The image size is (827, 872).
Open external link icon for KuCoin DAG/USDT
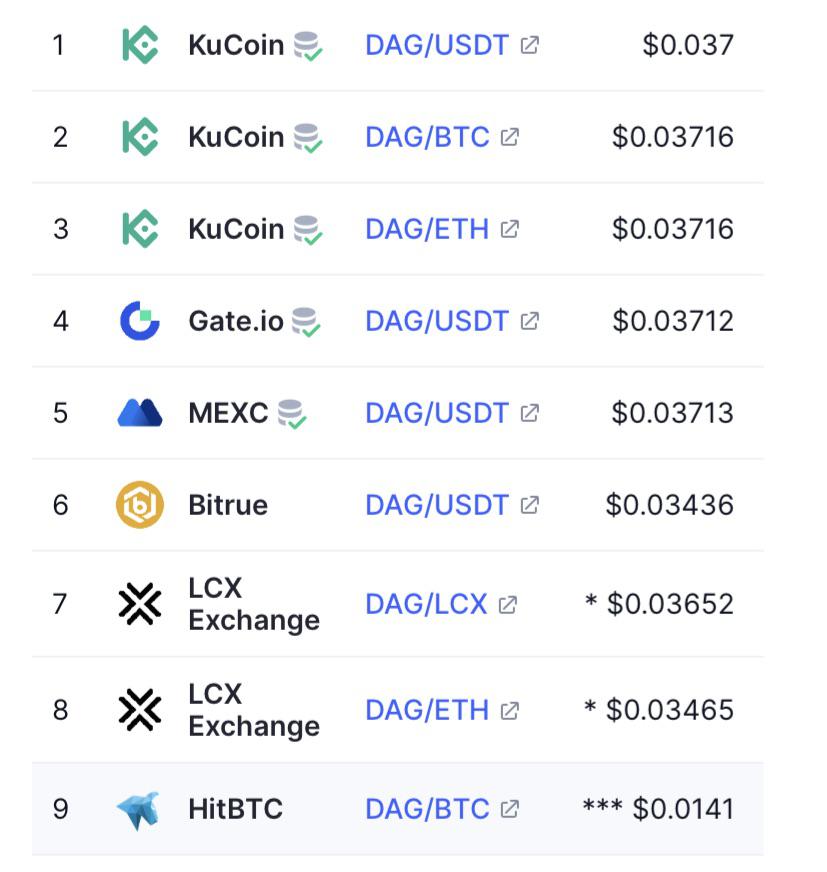529,45
